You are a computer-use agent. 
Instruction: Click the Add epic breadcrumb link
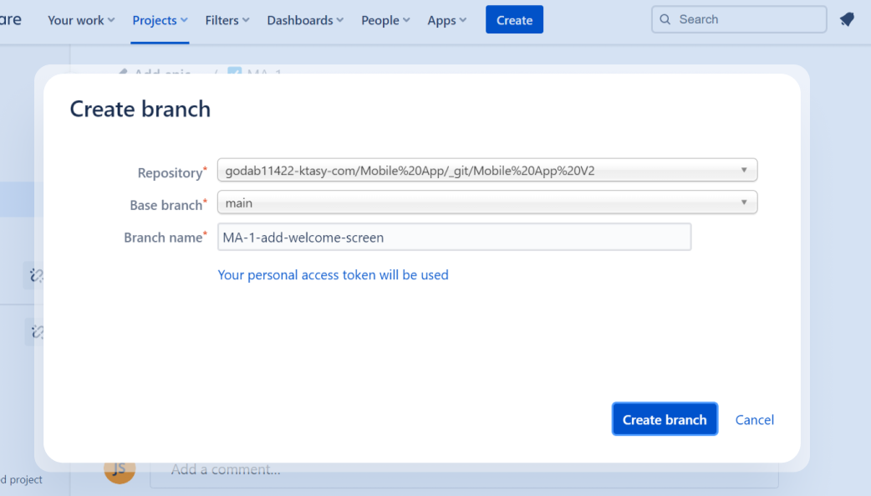(162, 72)
